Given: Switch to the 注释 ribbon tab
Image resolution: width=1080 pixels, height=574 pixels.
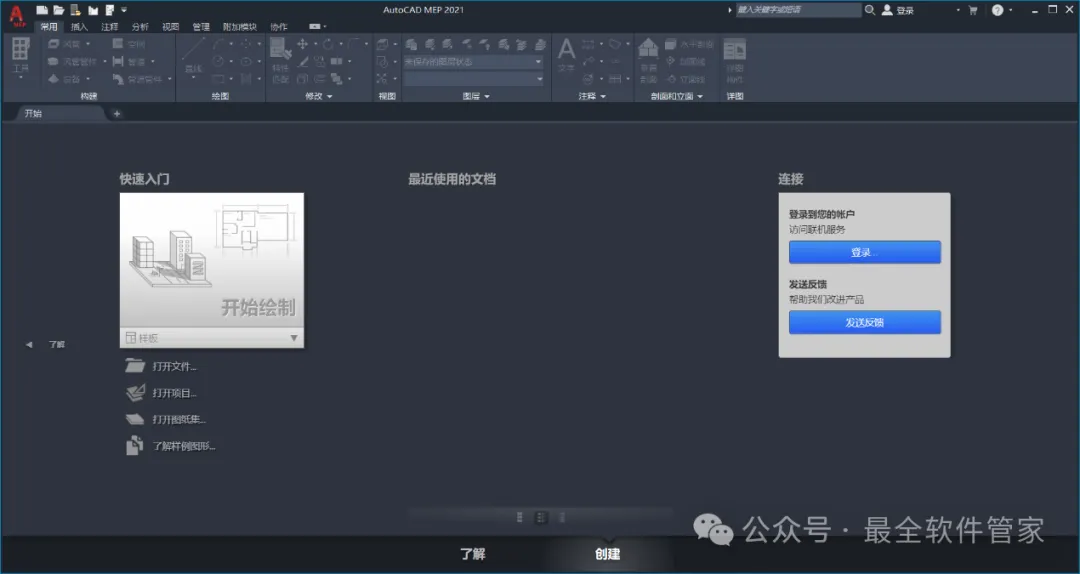Looking at the screenshot, I should coord(110,27).
